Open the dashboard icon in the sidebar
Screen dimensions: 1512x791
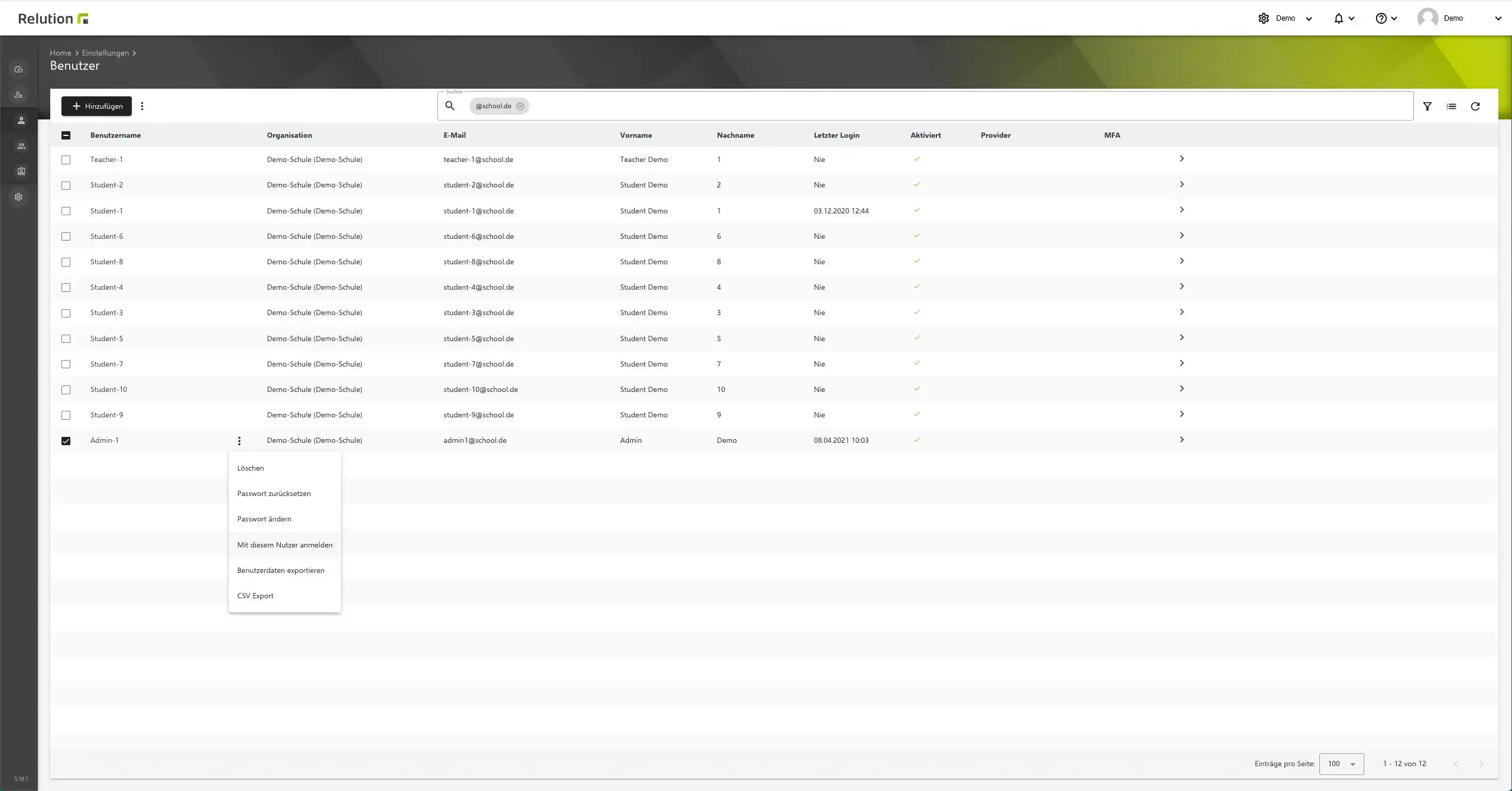(x=18, y=69)
